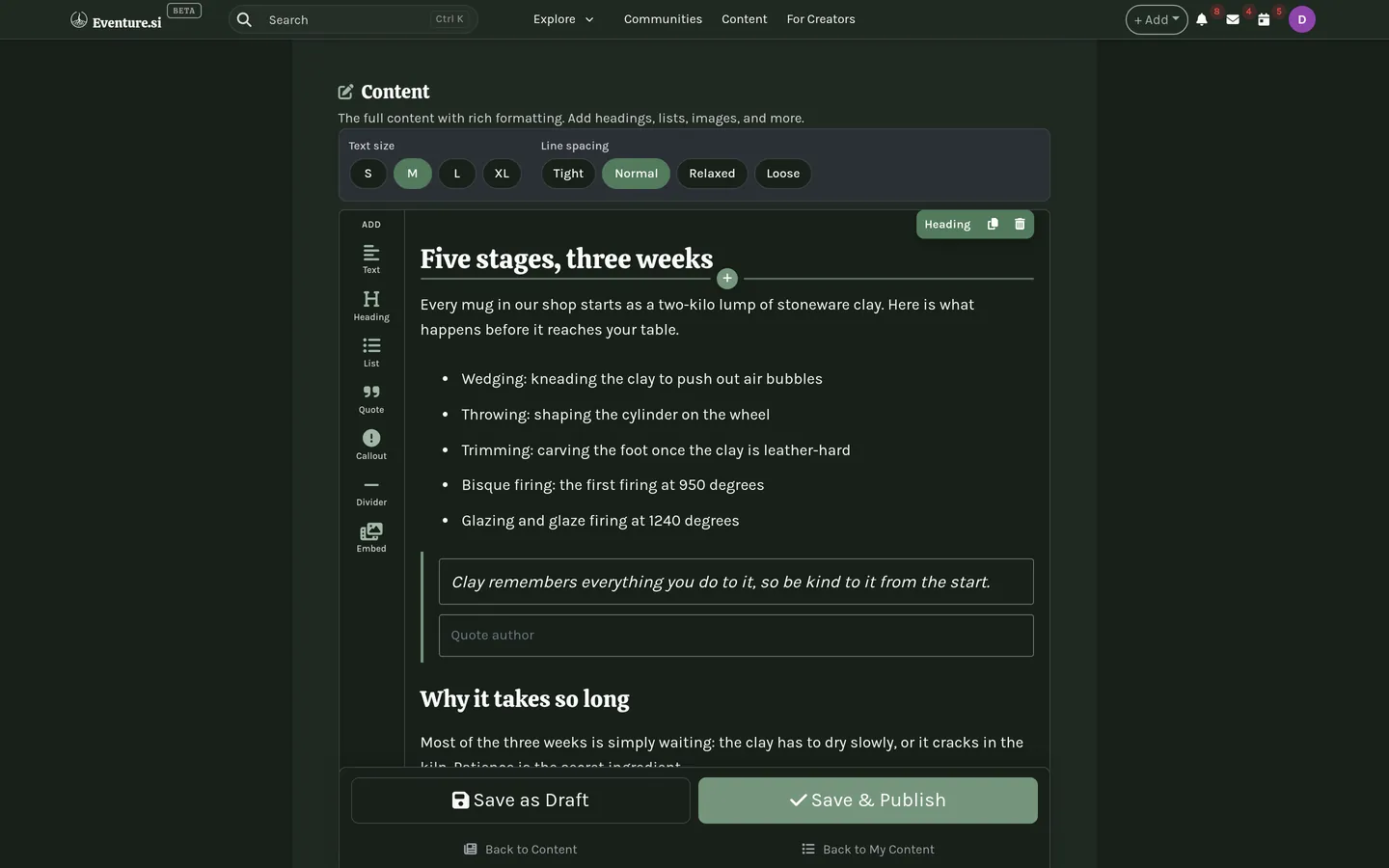The width and height of the screenshot is (1389, 868).
Task: Click the Trimming list item
Action: point(656,450)
